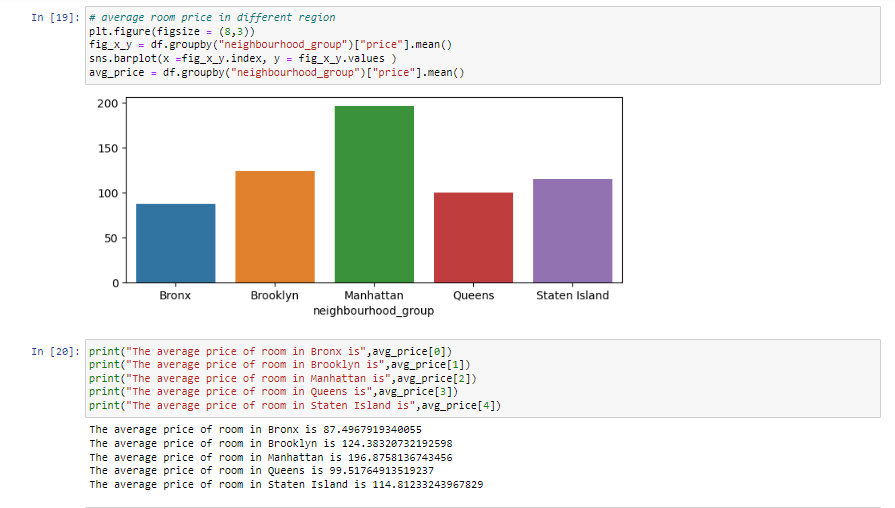Click the In [19] cell prompt
Image resolution: width=895 pixels, height=508 pixels.
[55, 18]
